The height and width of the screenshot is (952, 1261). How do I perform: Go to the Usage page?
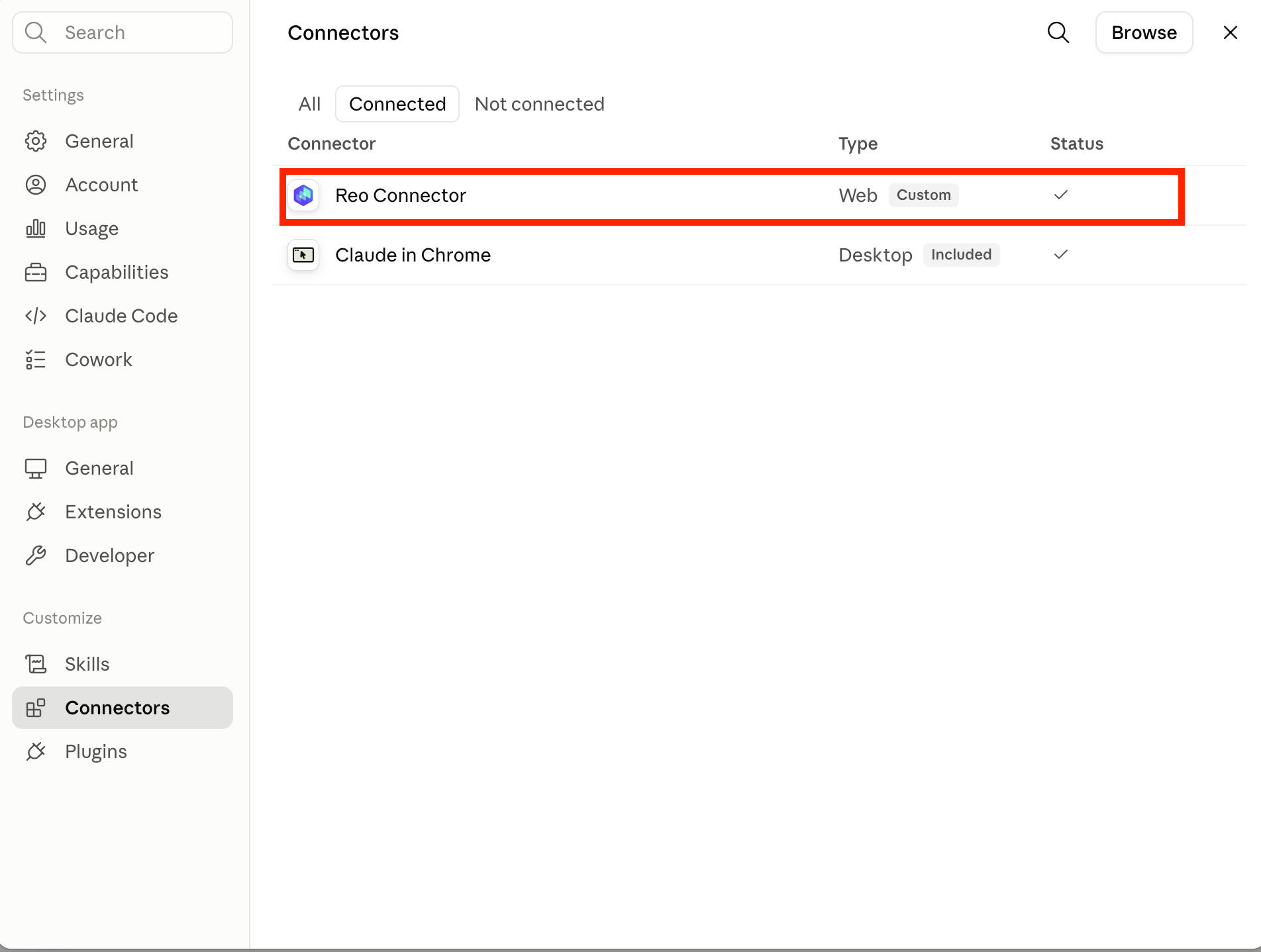coord(123,228)
